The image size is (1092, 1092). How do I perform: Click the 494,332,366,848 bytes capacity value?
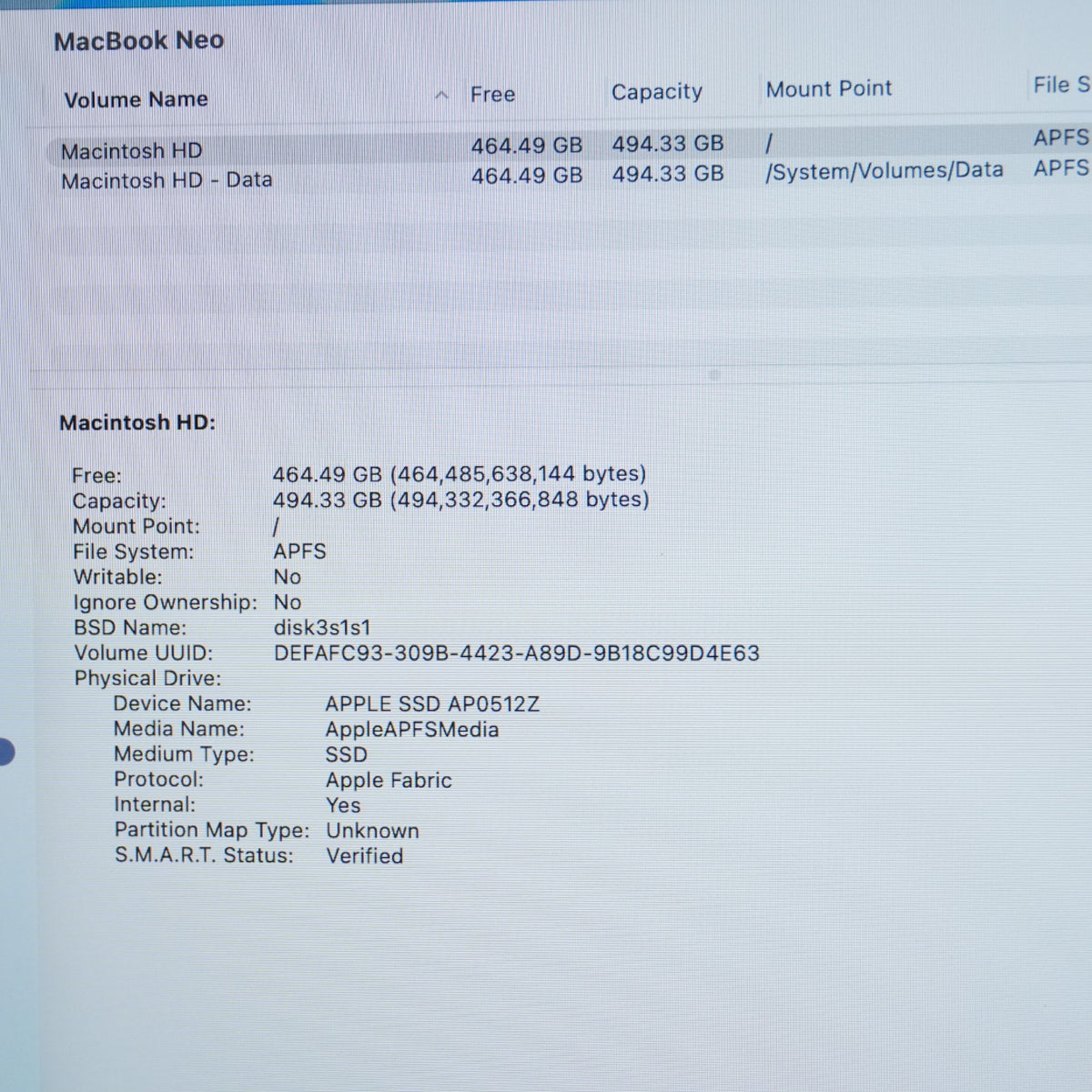pyautogui.click(x=519, y=500)
